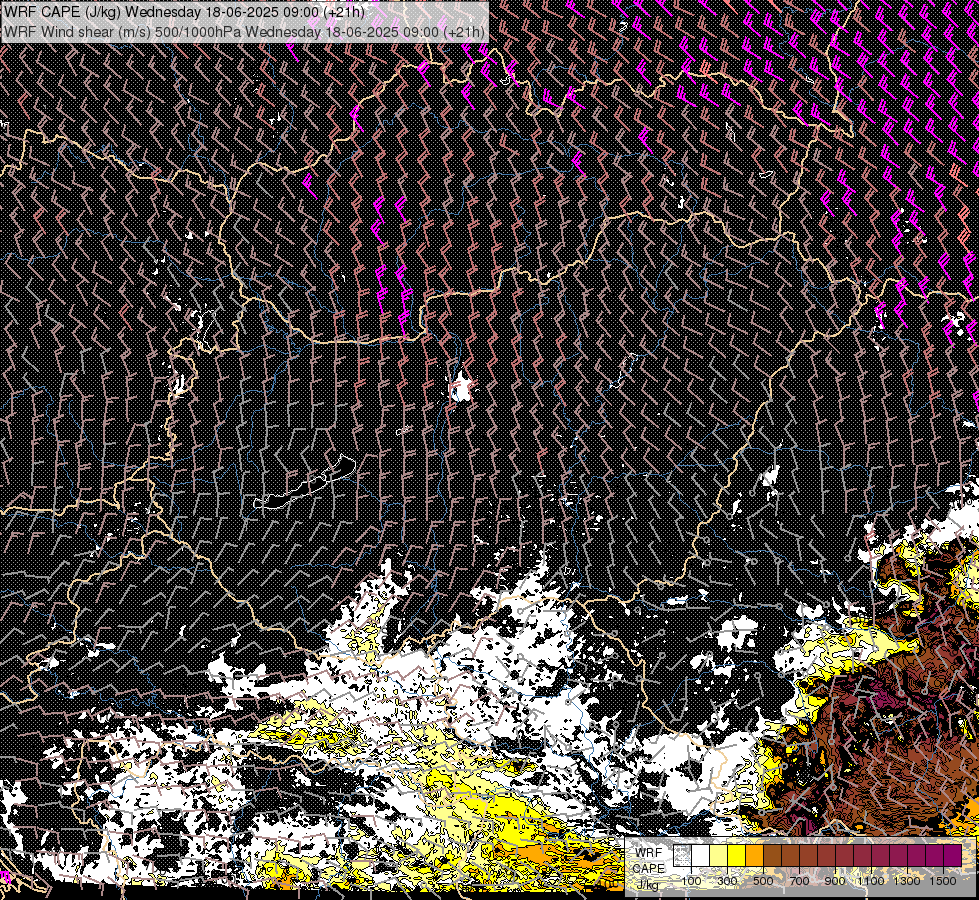Select the white swatch in the CAPE legend

click(701, 855)
